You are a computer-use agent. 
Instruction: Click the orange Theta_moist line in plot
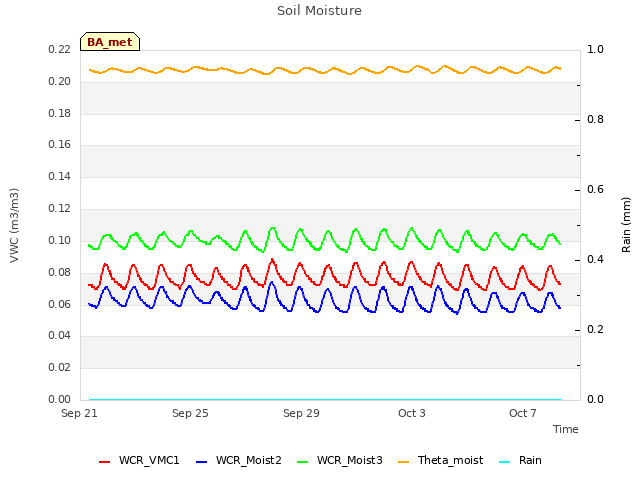[x=325, y=72]
